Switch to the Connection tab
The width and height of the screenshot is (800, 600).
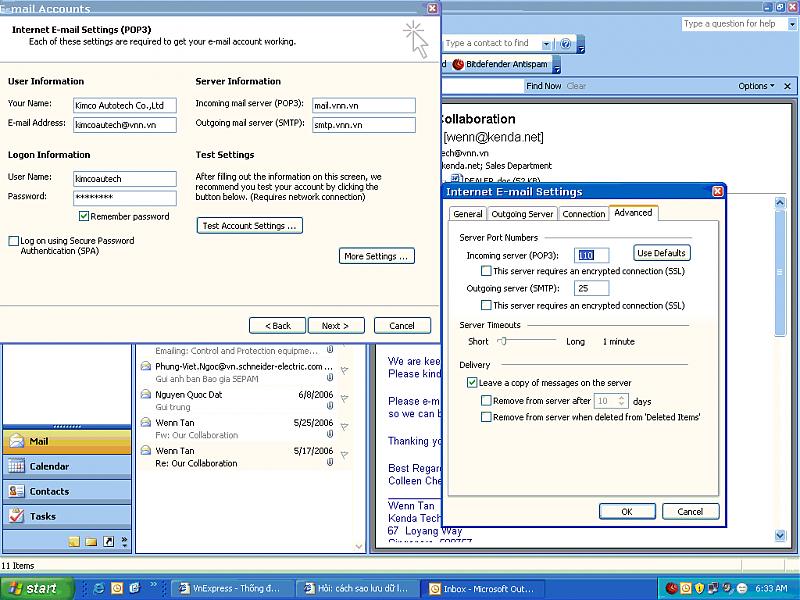click(583, 214)
